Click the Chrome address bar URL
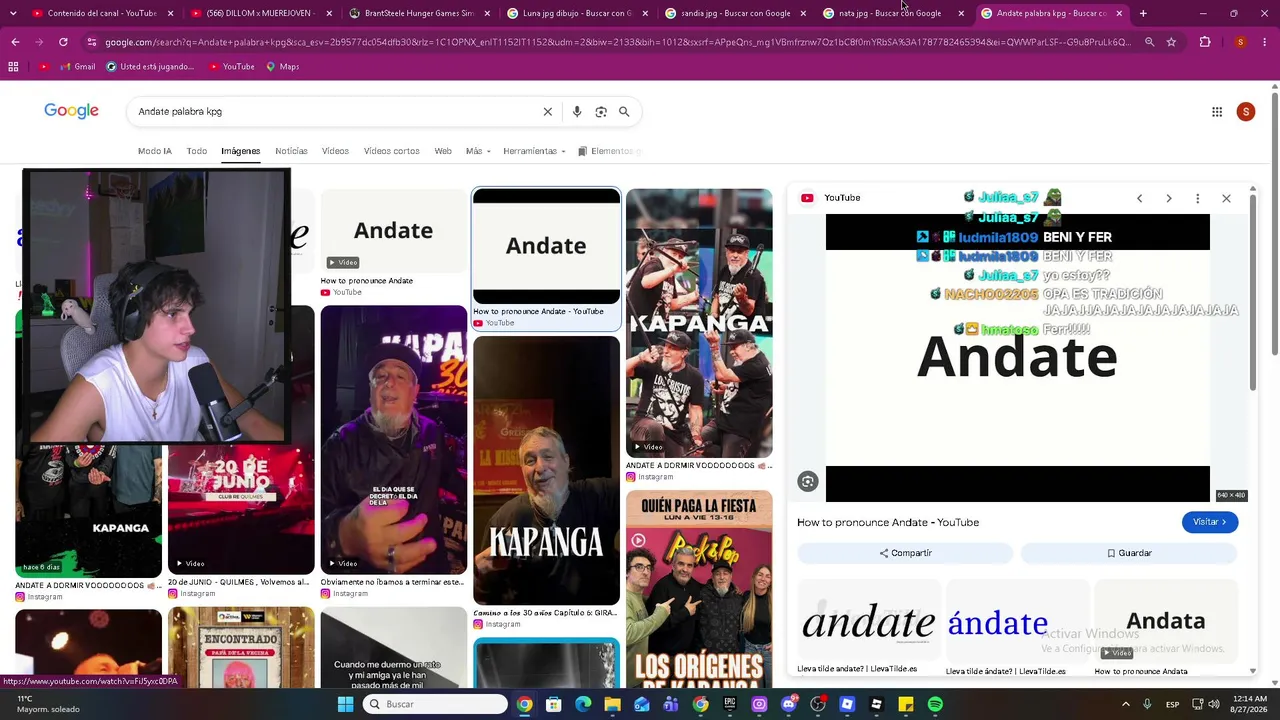This screenshot has width=1280, height=720. coord(618,42)
